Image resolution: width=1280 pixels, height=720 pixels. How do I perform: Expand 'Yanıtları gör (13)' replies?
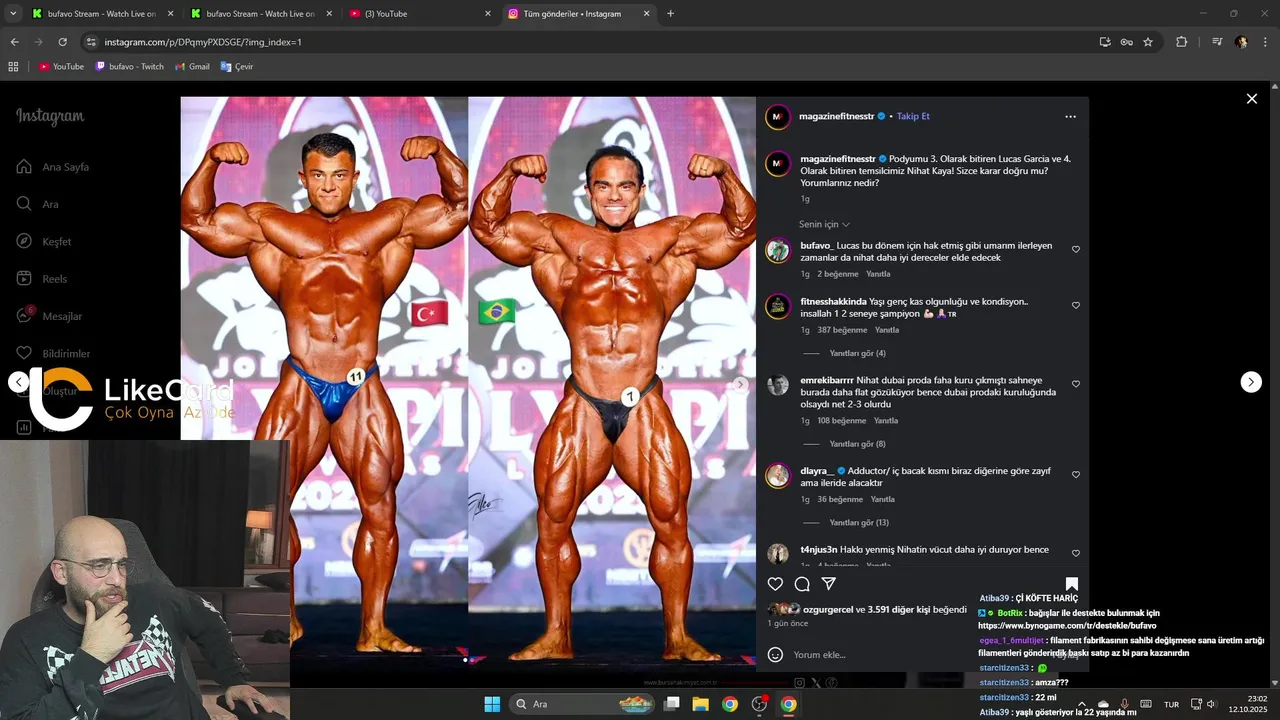(859, 523)
